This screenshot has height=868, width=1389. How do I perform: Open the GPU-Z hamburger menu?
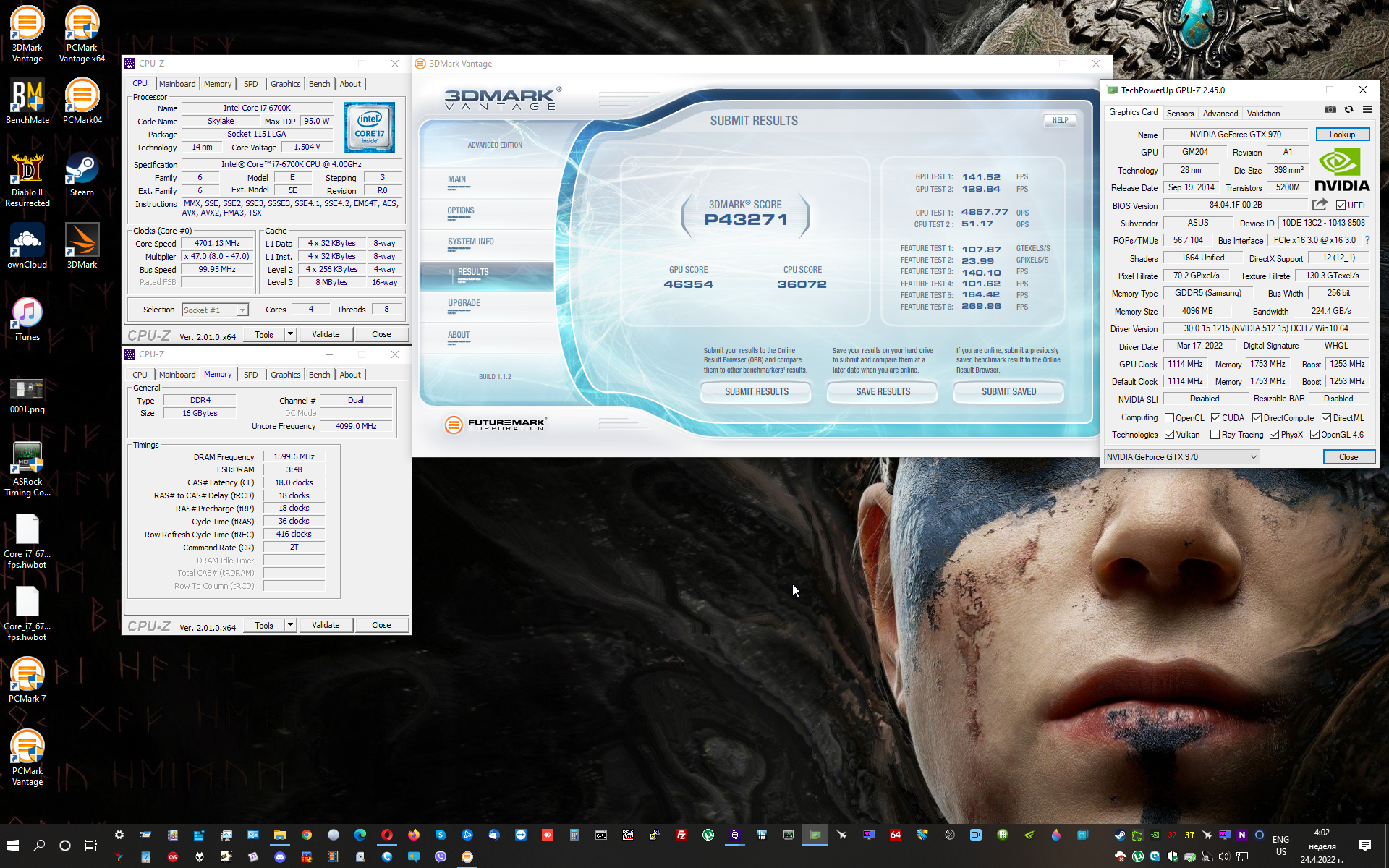(1367, 110)
